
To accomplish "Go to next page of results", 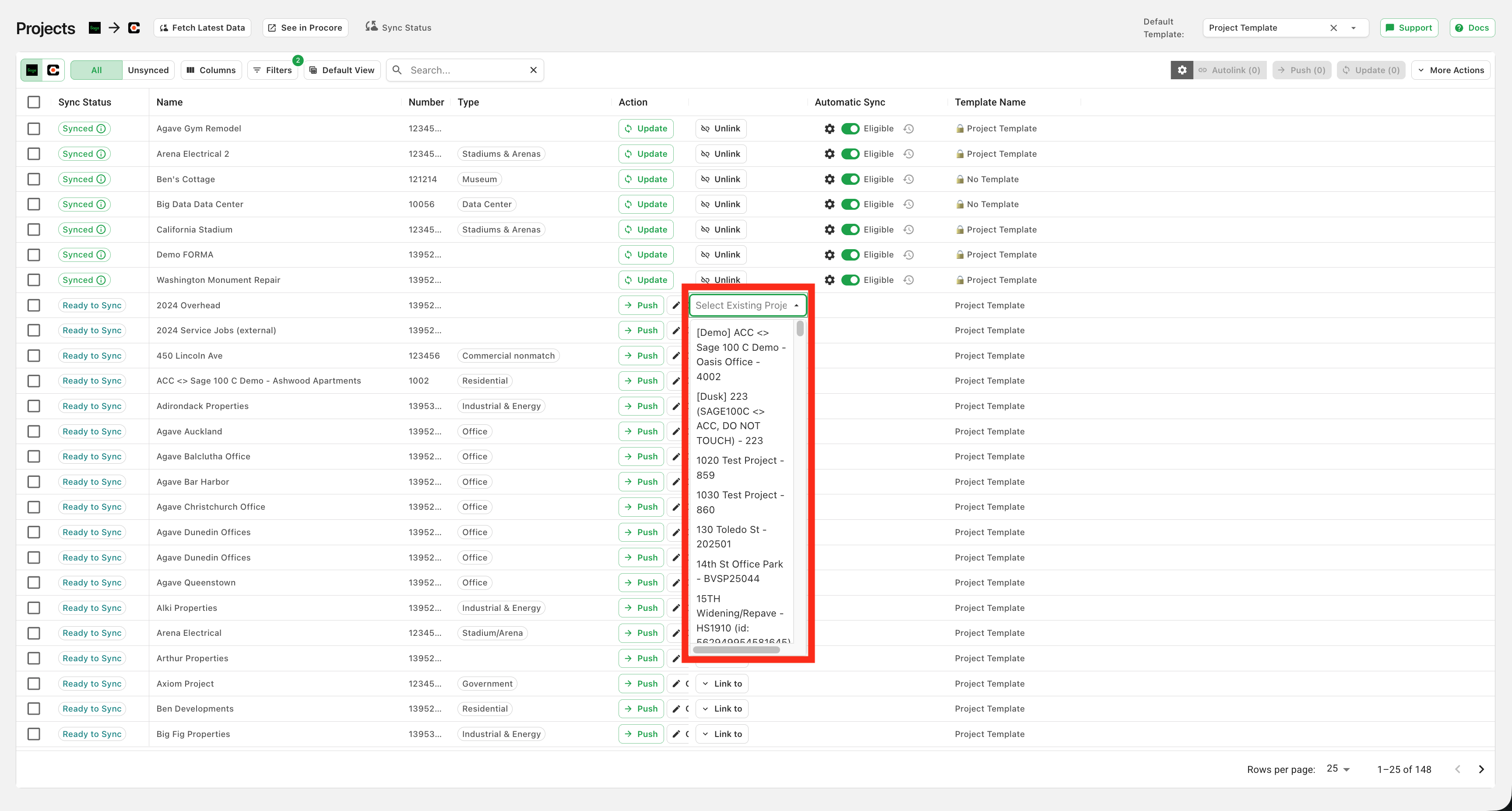I will pyautogui.click(x=1481, y=769).
